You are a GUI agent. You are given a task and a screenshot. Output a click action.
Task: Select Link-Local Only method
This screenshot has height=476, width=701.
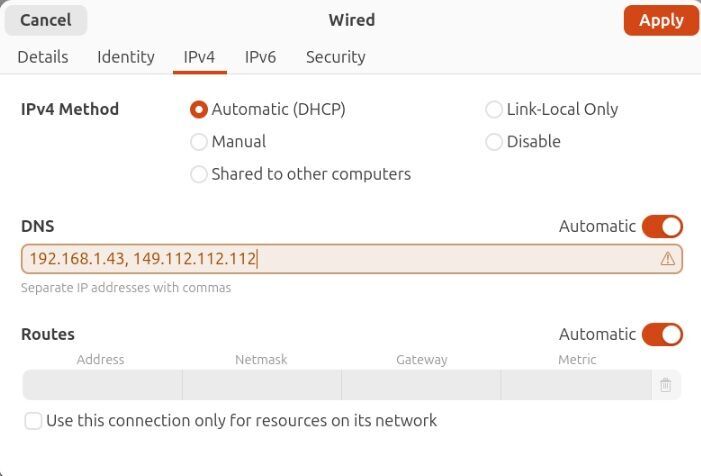click(494, 110)
